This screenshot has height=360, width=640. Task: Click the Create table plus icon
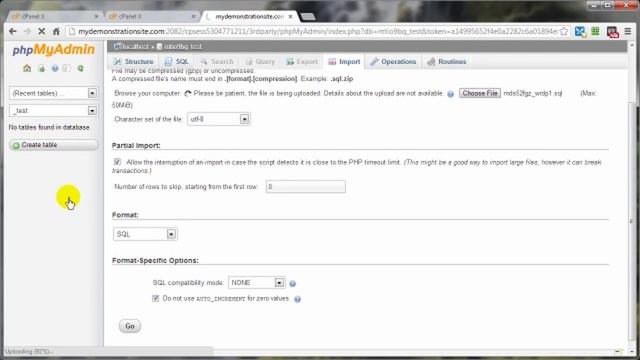(x=16, y=145)
